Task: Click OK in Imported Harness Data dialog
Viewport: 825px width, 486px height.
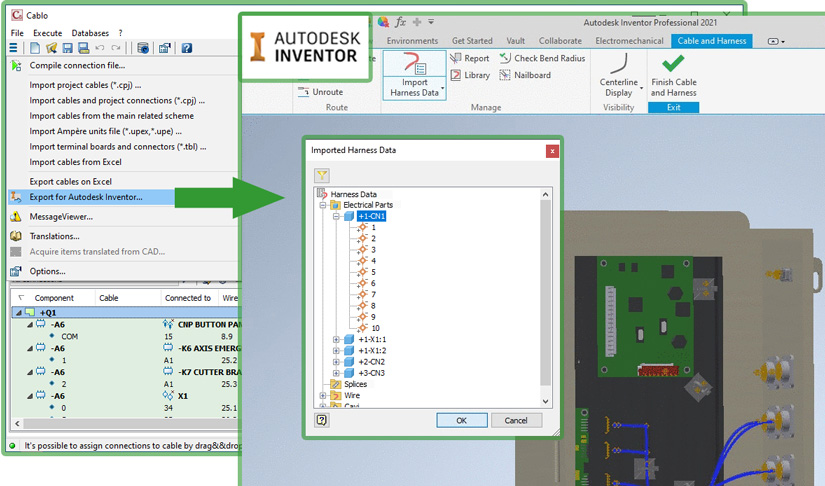Action: (461, 420)
